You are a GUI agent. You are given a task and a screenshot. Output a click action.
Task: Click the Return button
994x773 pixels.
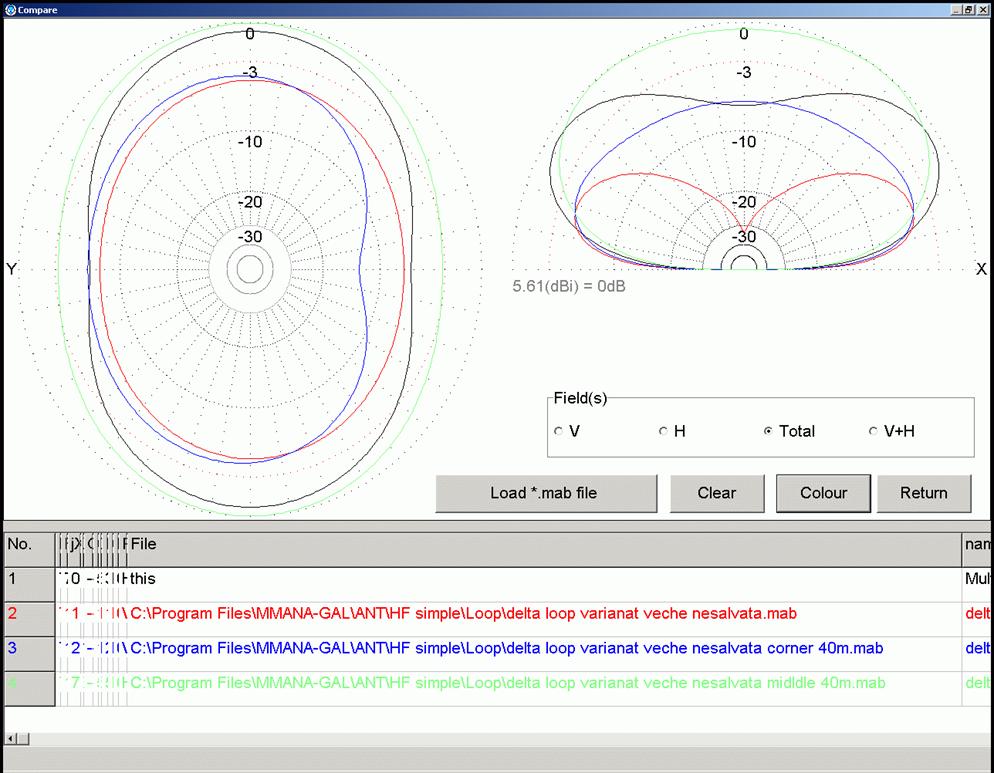pos(924,493)
